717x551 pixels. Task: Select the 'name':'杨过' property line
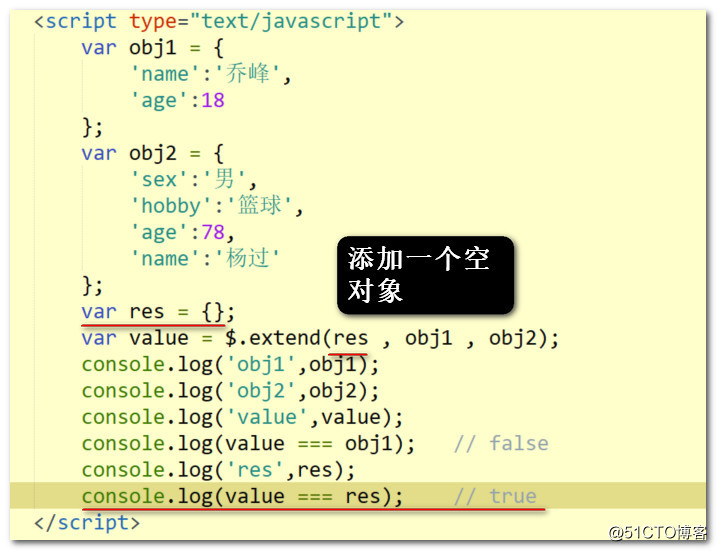tap(205, 258)
